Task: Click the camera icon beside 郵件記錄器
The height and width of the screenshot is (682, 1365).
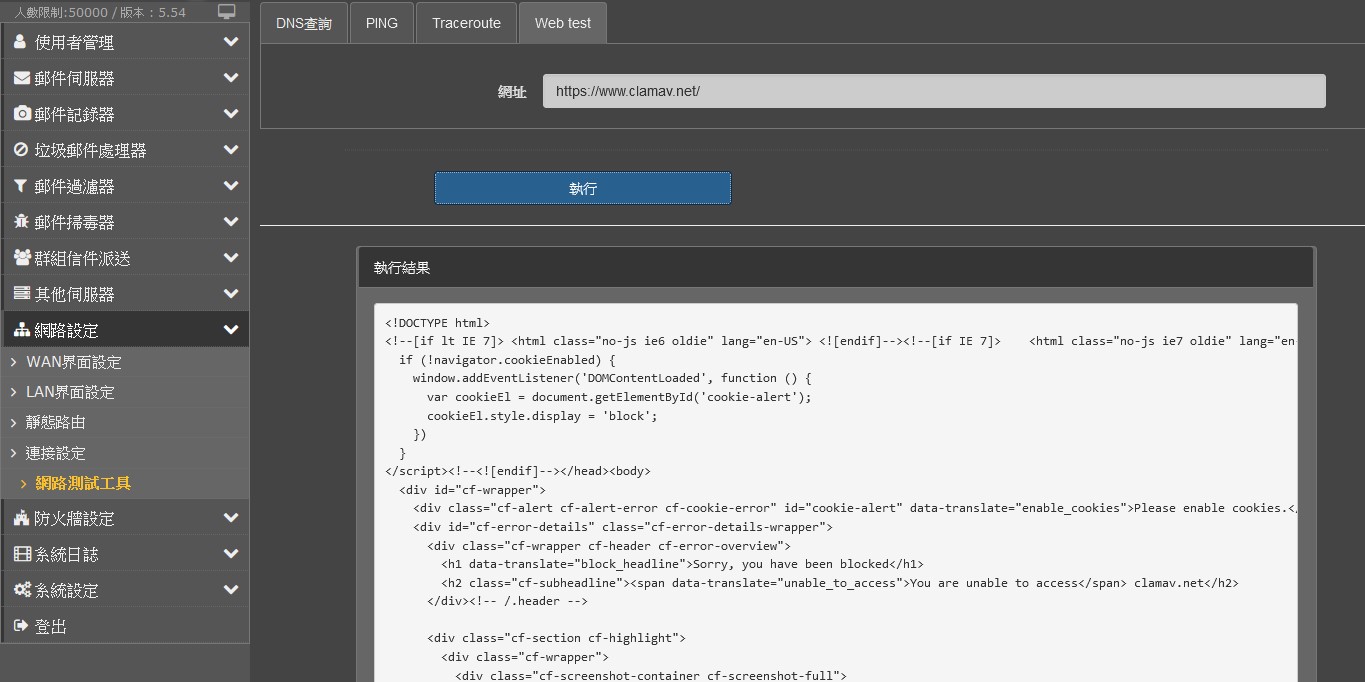Action: click(x=21, y=114)
